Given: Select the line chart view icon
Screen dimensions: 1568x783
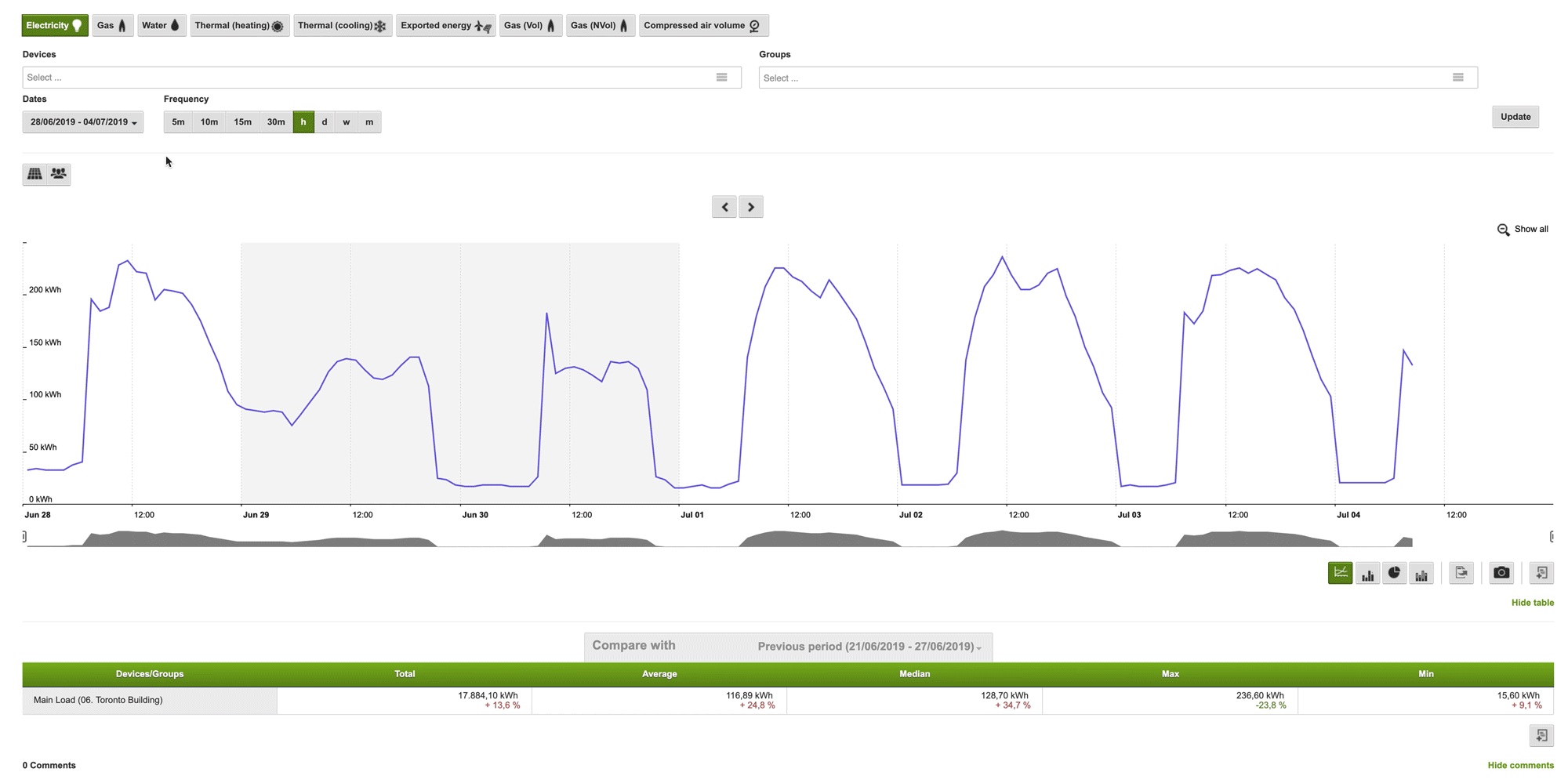Looking at the screenshot, I should 1341,573.
